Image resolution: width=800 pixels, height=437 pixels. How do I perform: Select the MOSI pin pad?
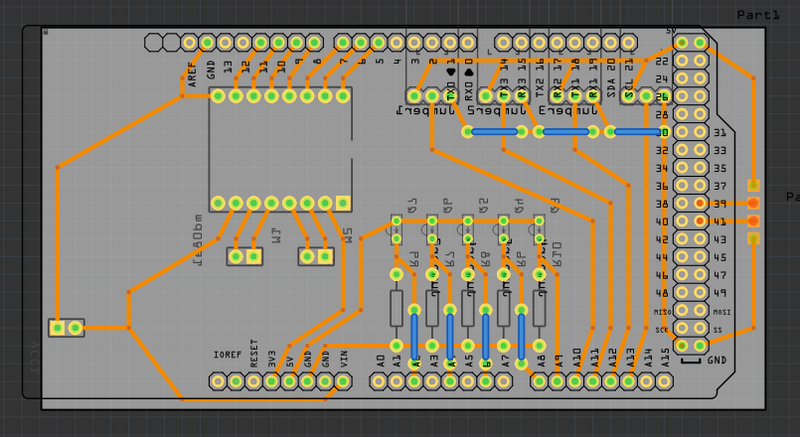pyautogui.click(x=700, y=310)
